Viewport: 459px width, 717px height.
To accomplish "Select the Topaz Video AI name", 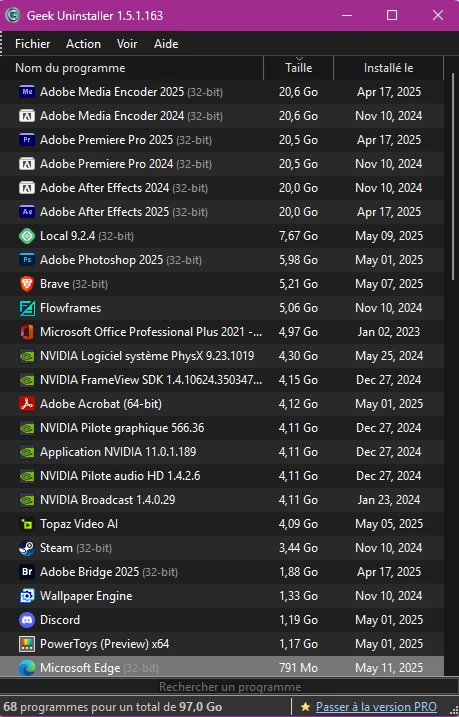I will 79,524.
